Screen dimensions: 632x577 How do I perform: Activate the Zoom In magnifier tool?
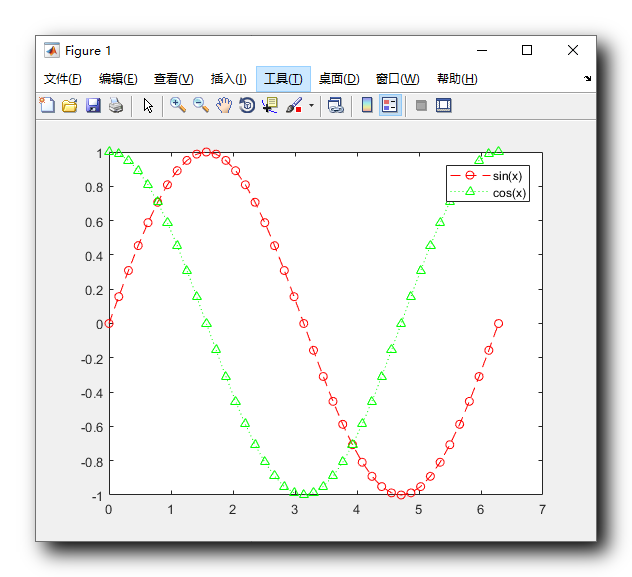tap(177, 106)
